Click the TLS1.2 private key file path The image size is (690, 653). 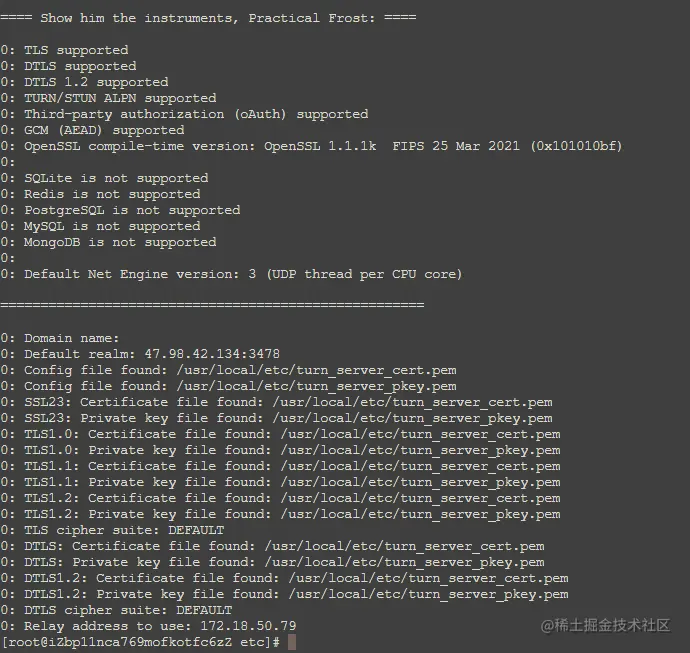pyautogui.click(x=420, y=514)
